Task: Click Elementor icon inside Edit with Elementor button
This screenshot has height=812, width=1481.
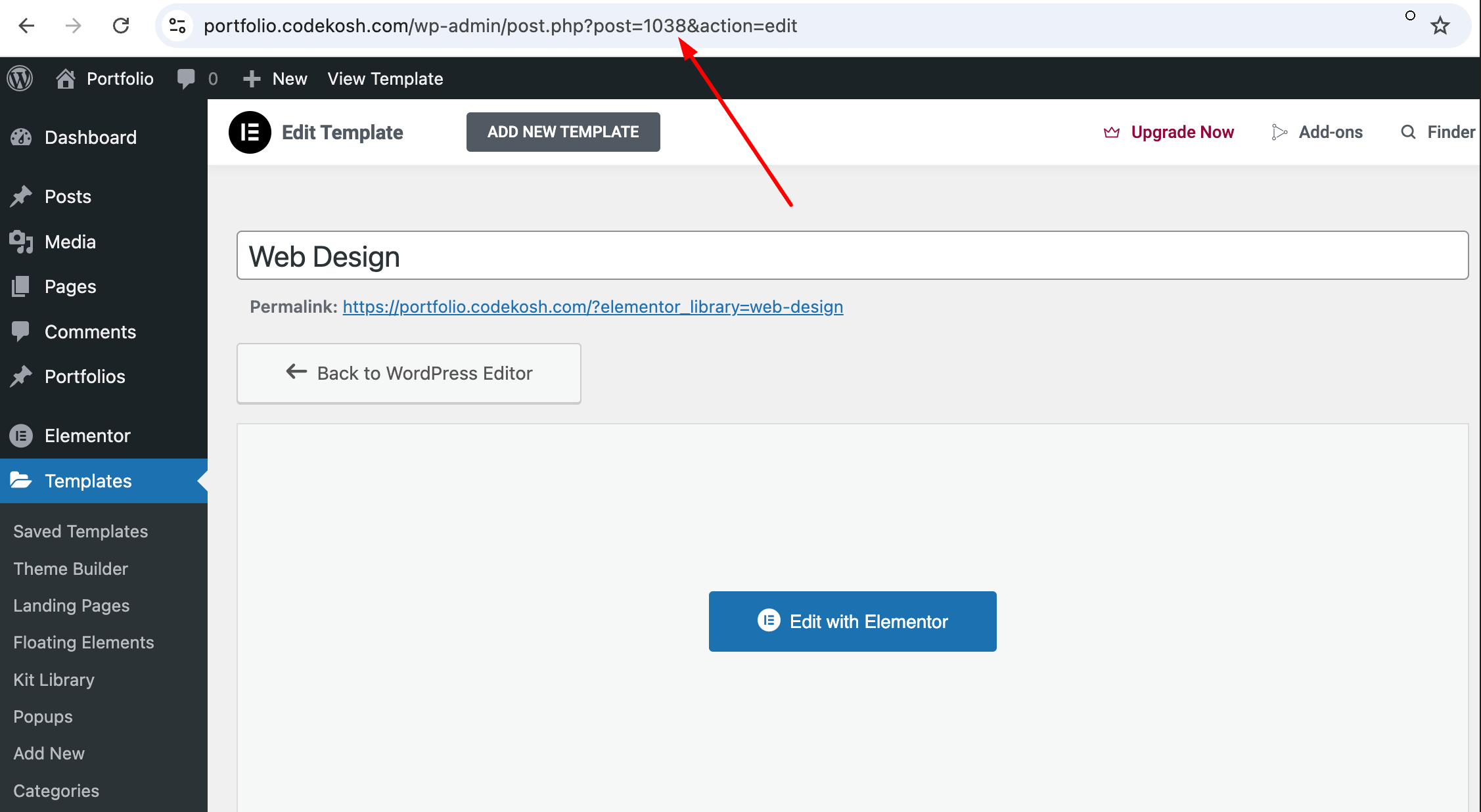Action: point(769,621)
